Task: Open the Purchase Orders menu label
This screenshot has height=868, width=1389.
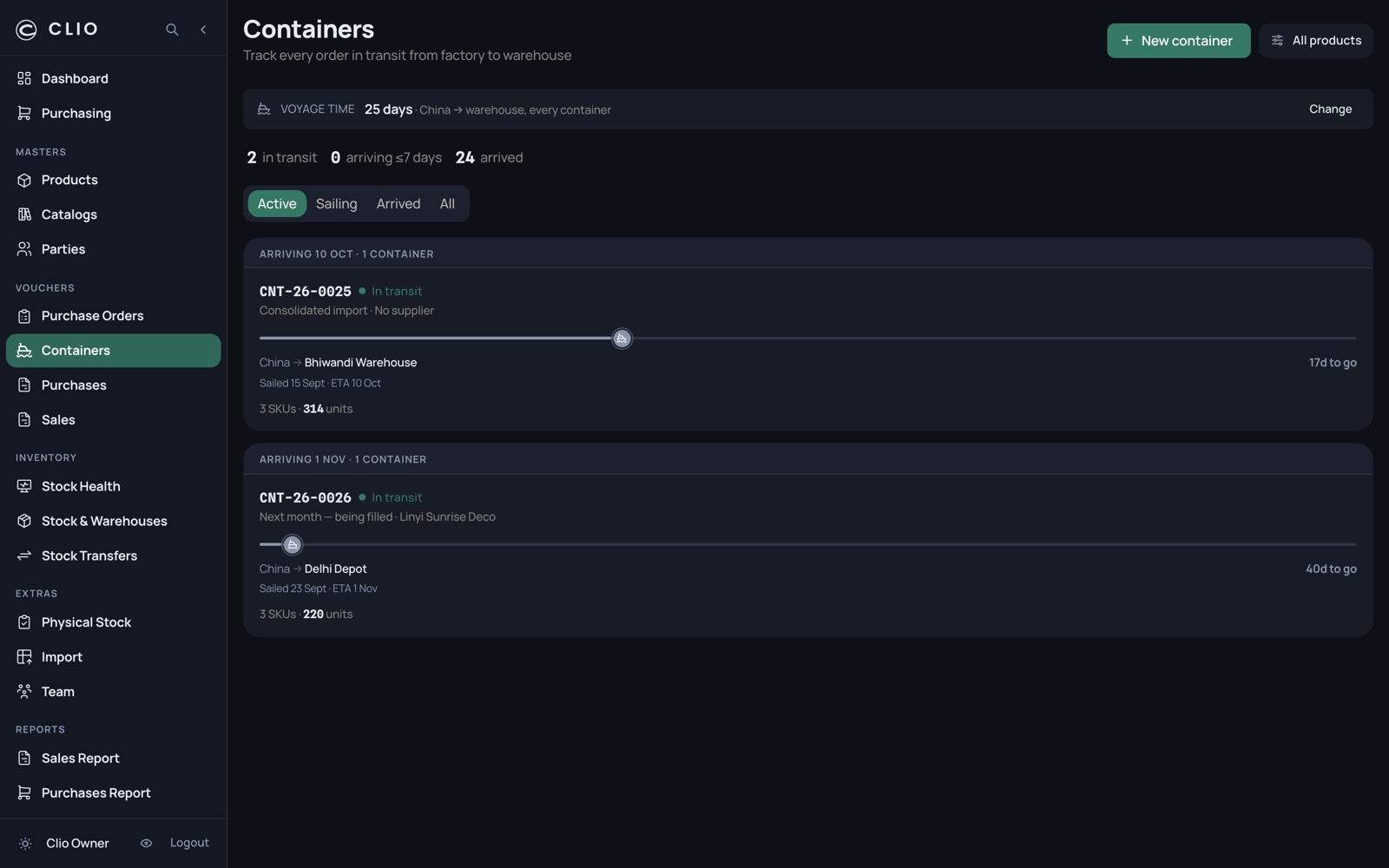Action: tap(93, 316)
